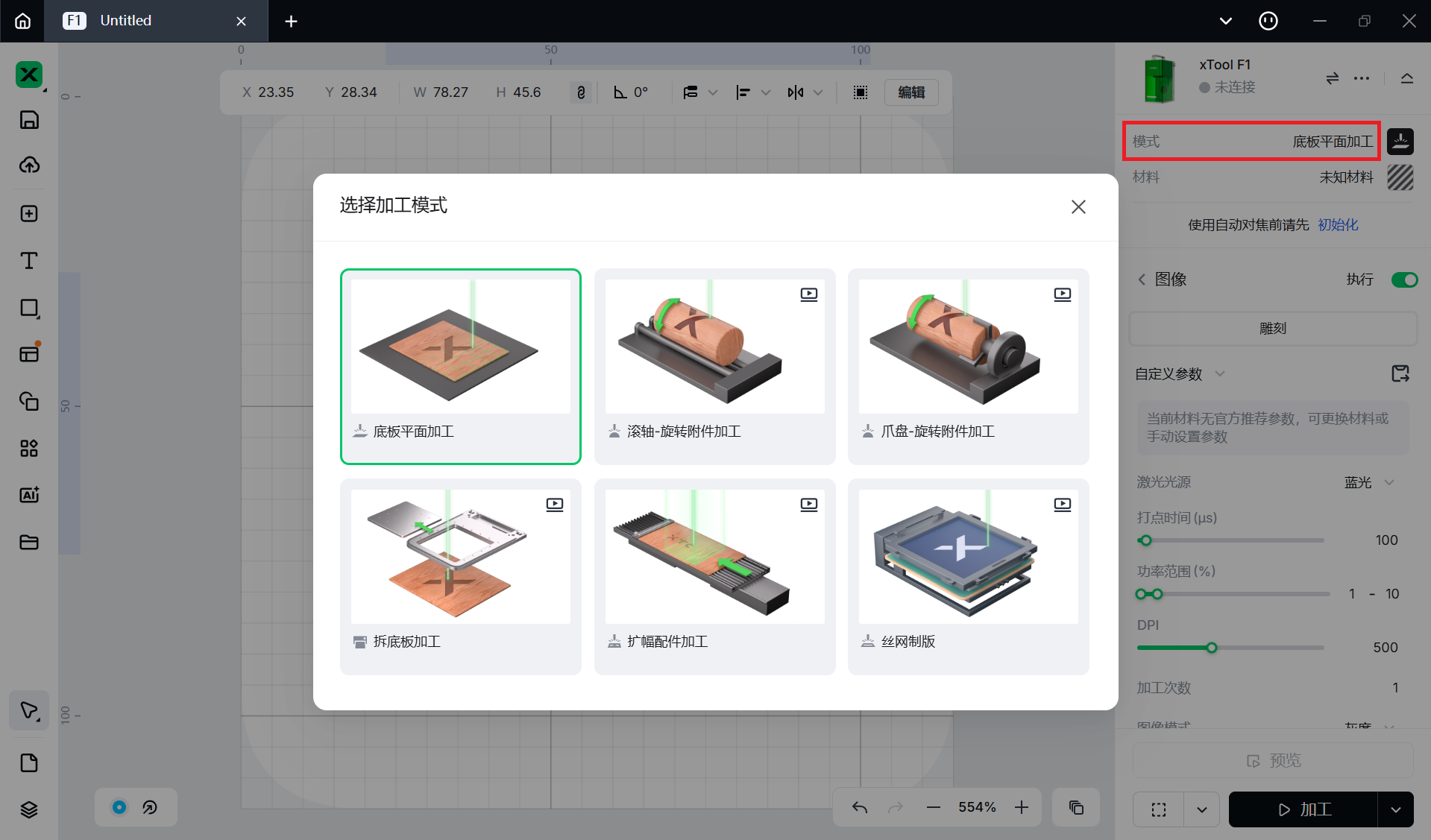Click the lock aspect ratio icon
Viewport: 1431px width, 840px height.
tap(581, 92)
